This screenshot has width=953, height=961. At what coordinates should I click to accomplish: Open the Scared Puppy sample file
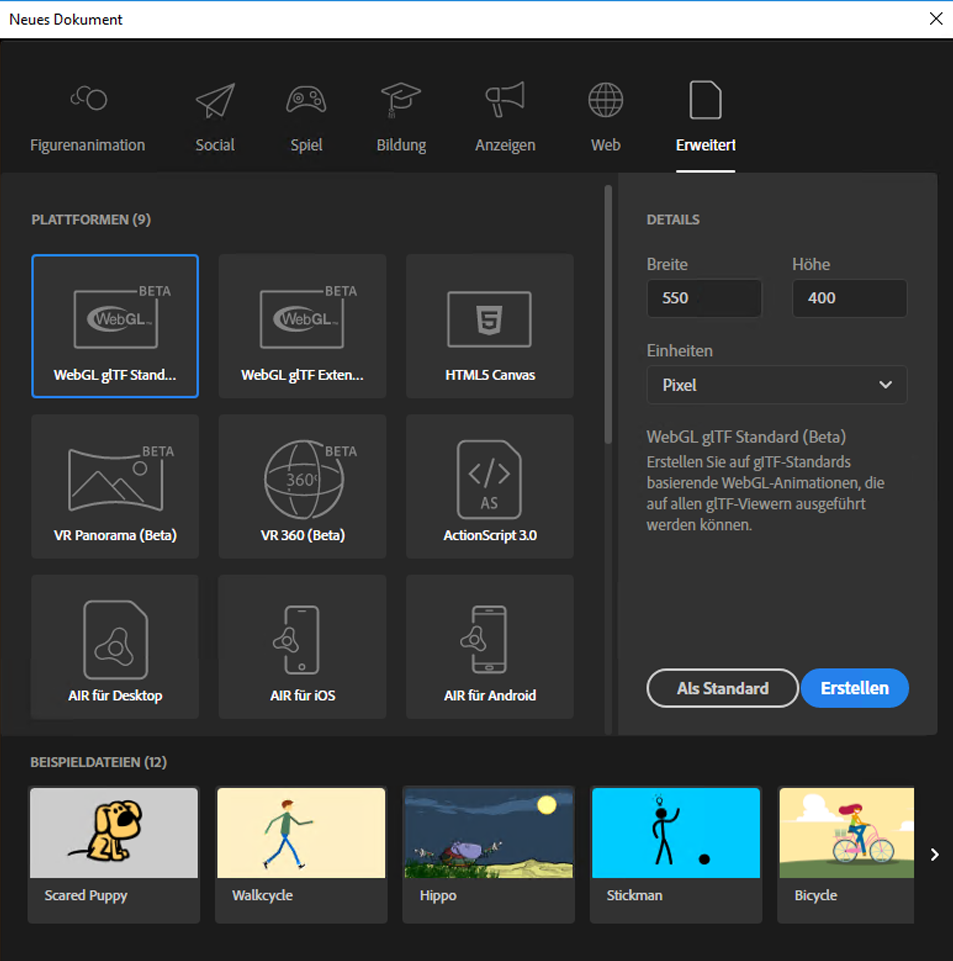113,832
